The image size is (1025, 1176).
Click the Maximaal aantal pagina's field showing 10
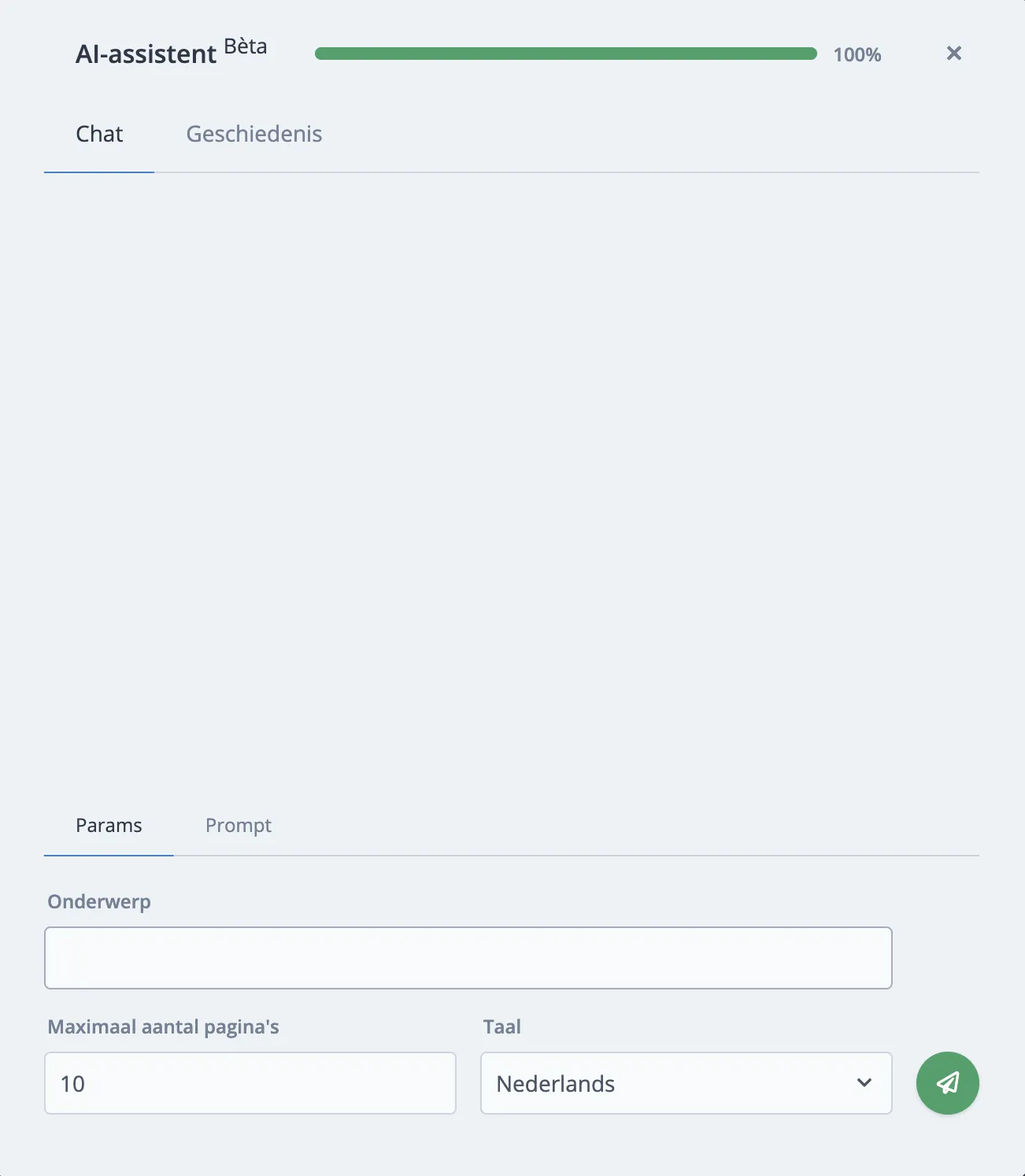[x=250, y=1083]
